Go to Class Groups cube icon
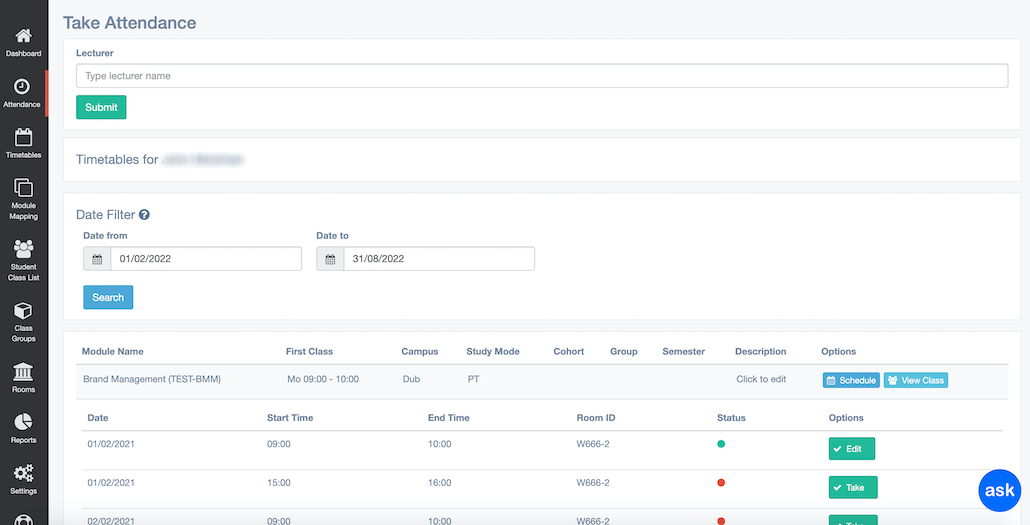The height and width of the screenshot is (525, 1030). (23, 311)
